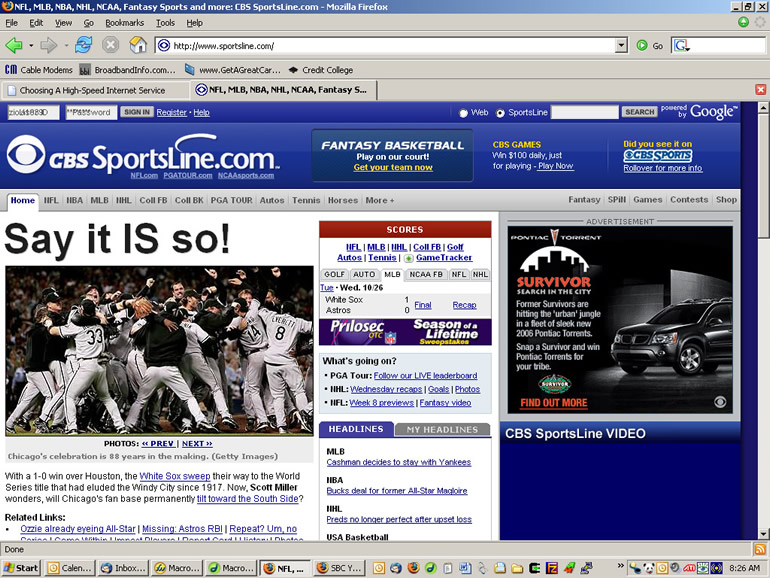
Task: Open the File menu
Action: [11, 23]
